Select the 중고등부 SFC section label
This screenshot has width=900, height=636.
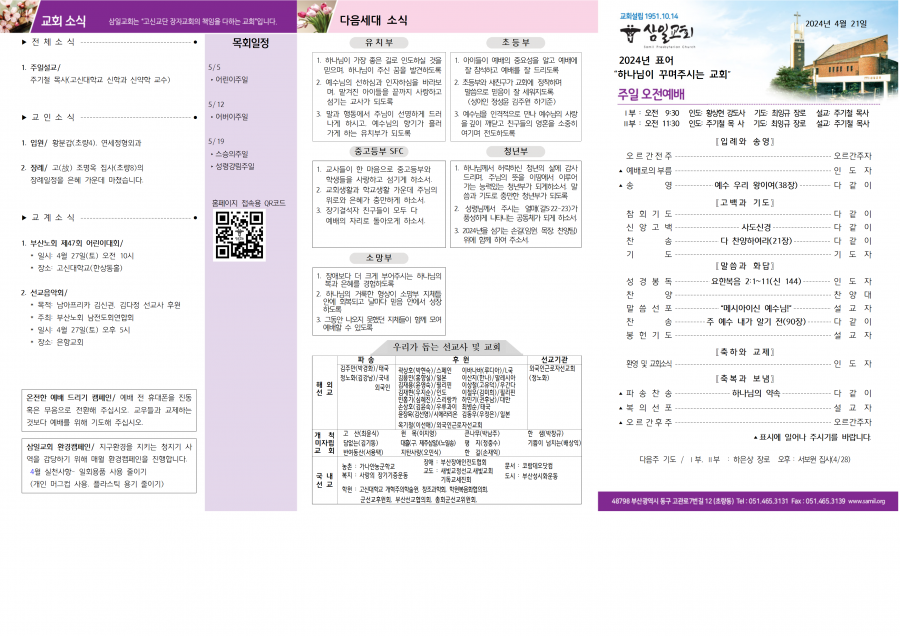tap(379, 151)
